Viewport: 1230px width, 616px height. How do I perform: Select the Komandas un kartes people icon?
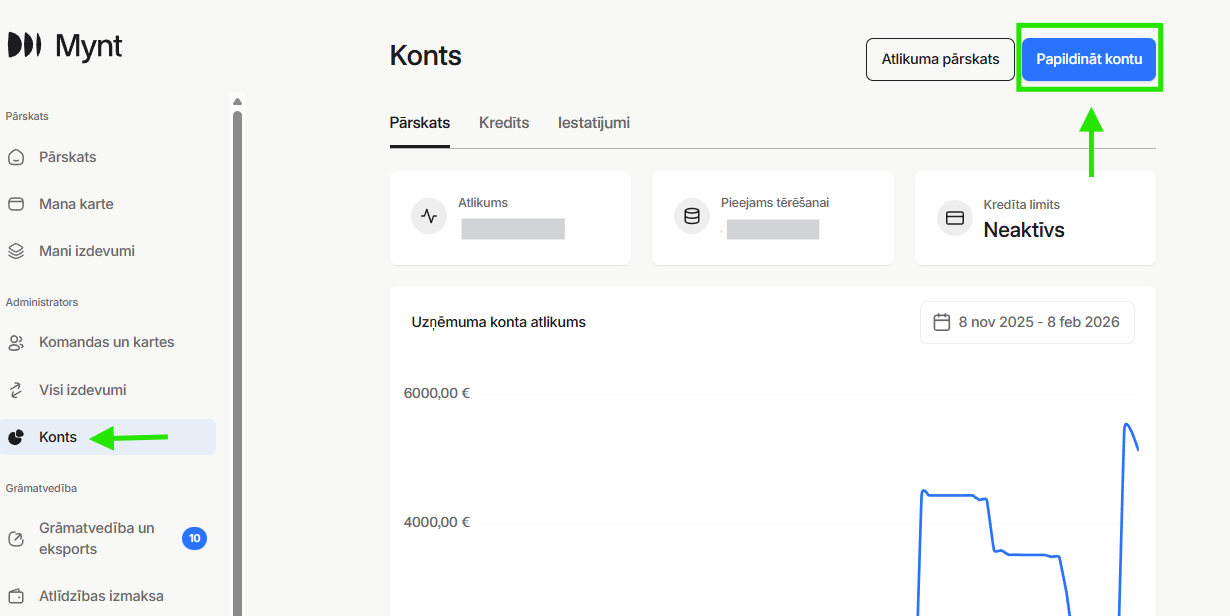point(17,342)
